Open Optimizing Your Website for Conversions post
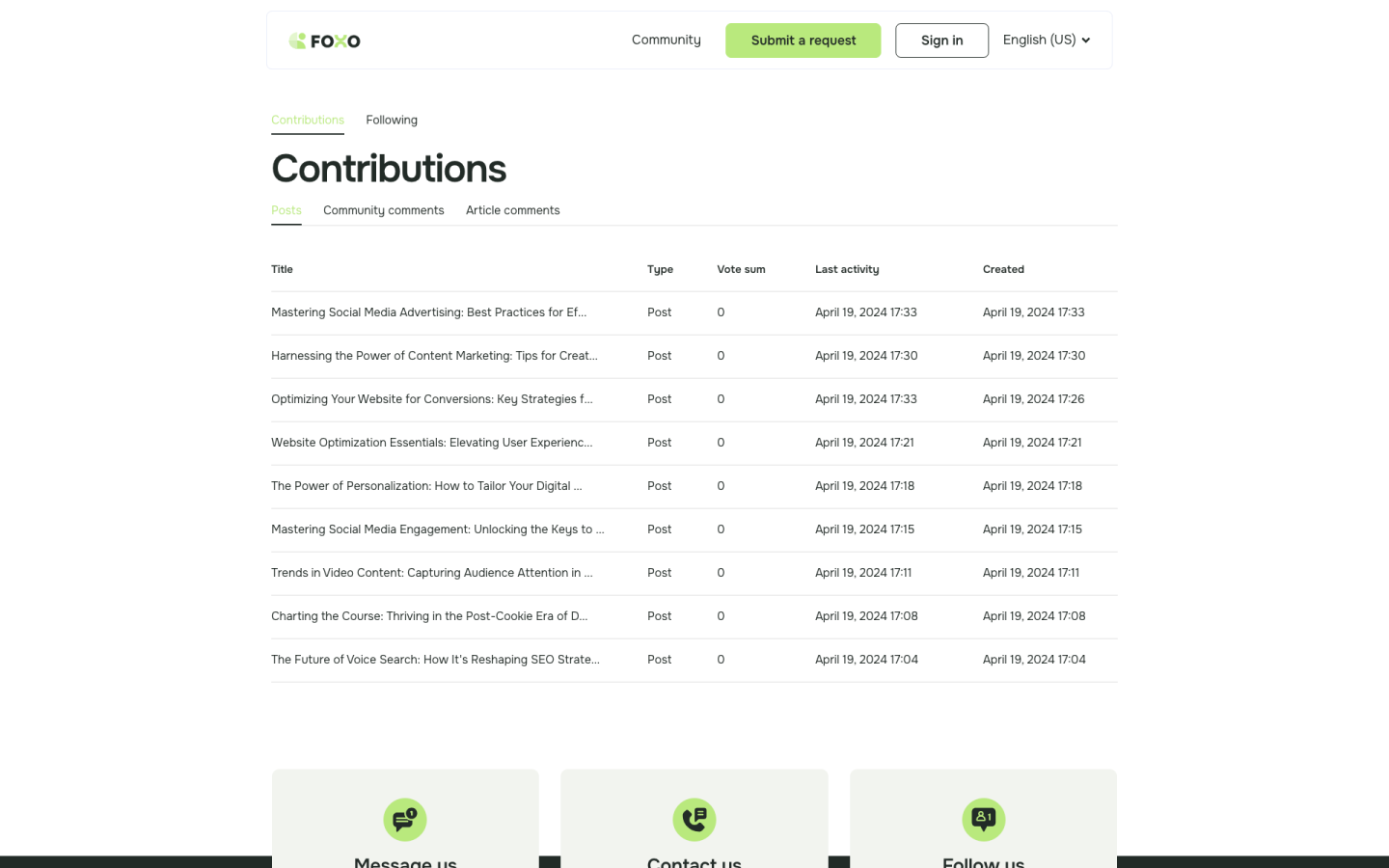The height and width of the screenshot is (868, 1389). [x=431, y=399]
